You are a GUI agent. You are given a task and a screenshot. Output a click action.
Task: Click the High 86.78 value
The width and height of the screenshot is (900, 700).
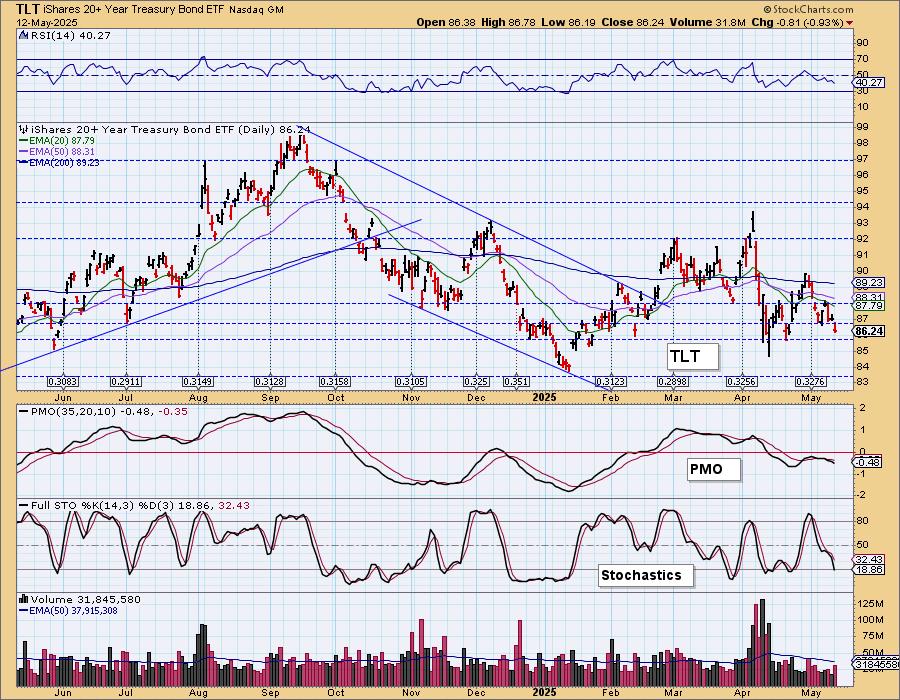[x=508, y=22]
